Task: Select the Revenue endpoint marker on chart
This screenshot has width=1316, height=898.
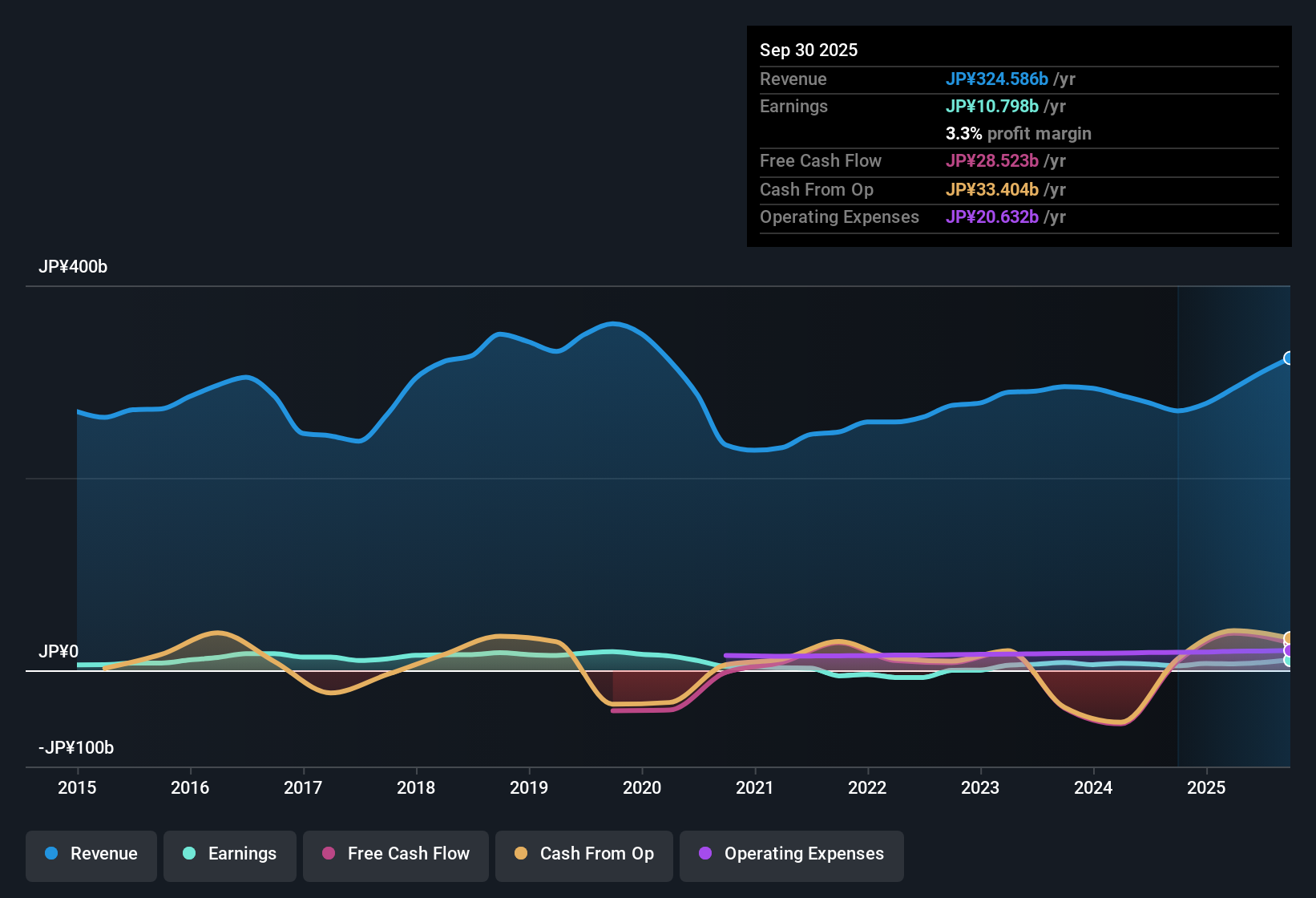Action: [1289, 358]
